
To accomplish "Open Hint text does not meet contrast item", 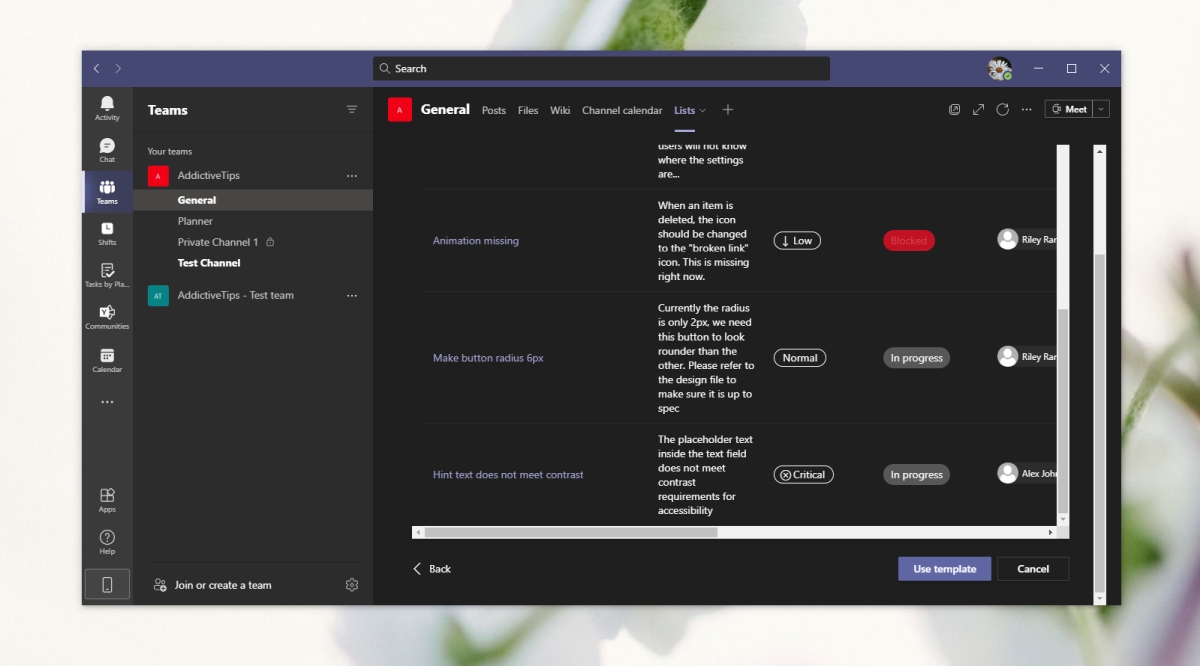I will tap(508, 475).
